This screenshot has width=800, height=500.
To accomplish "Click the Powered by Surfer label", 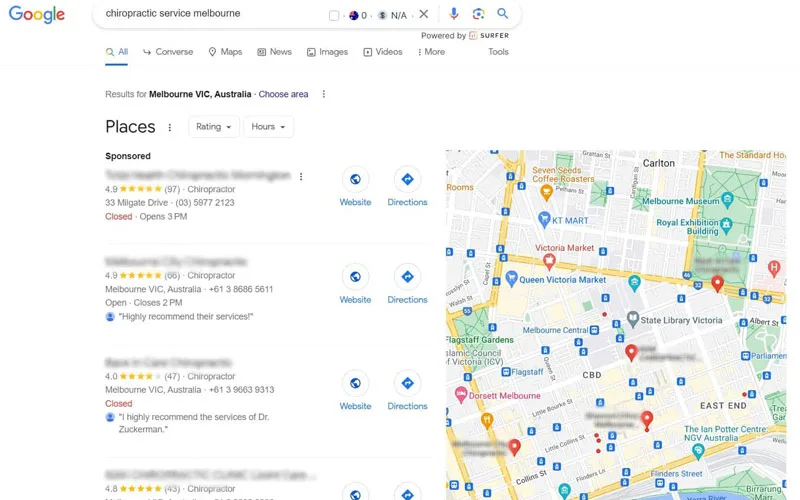I will pos(465,36).
